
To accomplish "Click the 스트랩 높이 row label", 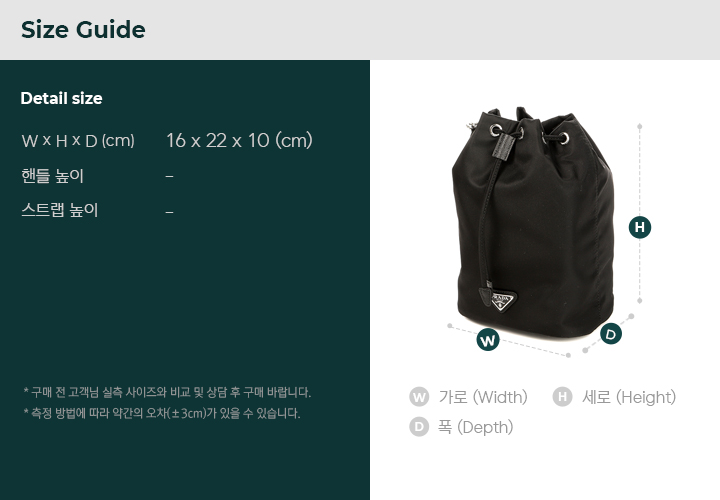I will tap(60, 210).
